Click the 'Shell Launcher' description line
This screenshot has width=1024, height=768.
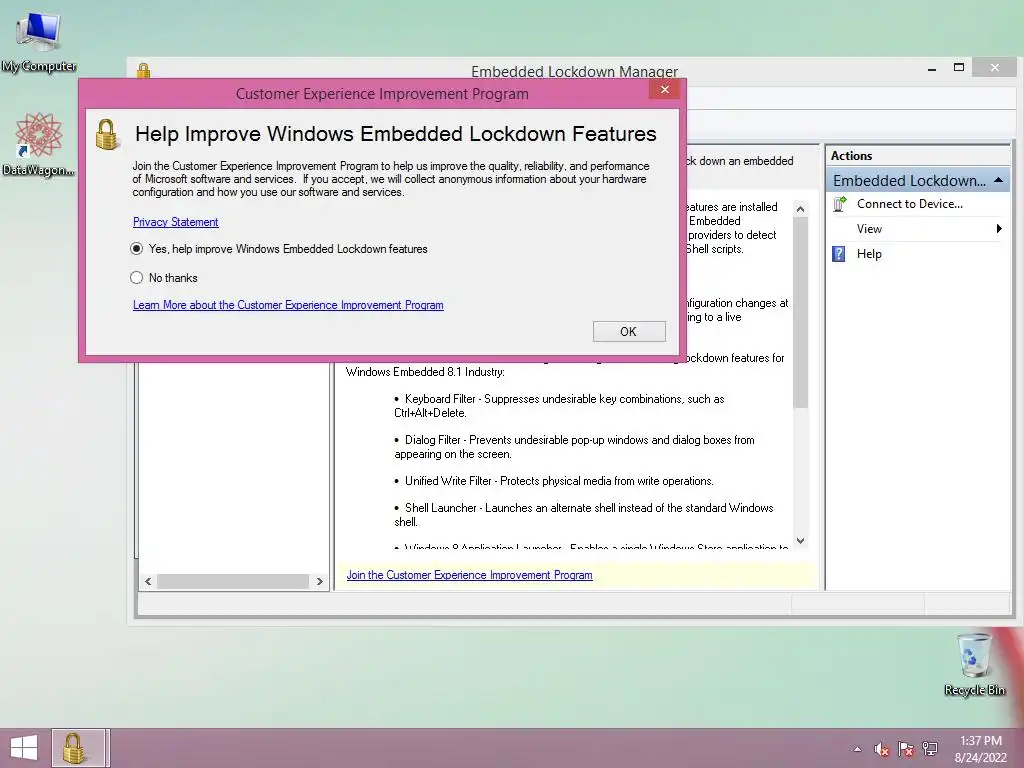pyautogui.click(x=583, y=515)
